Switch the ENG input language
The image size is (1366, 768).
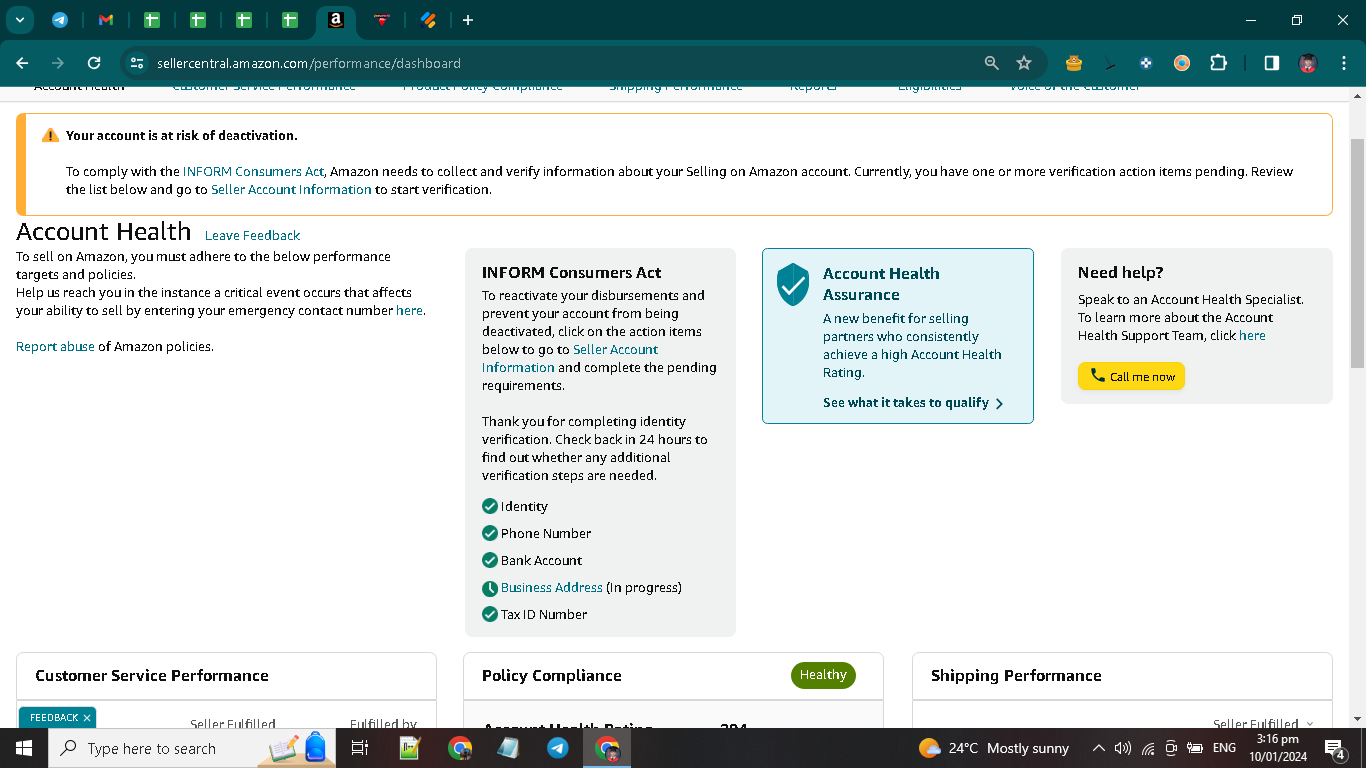pos(1224,748)
